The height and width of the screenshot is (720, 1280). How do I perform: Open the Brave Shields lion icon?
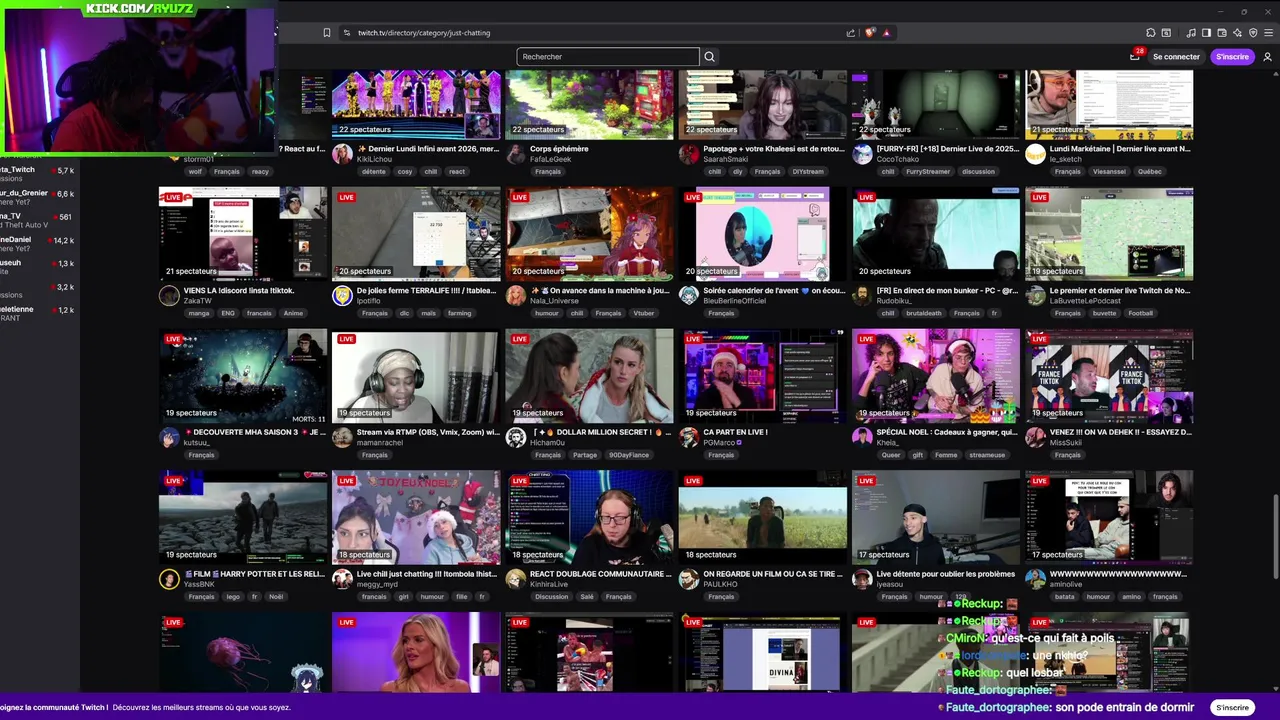pyautogui.click(x=870, y=32)
